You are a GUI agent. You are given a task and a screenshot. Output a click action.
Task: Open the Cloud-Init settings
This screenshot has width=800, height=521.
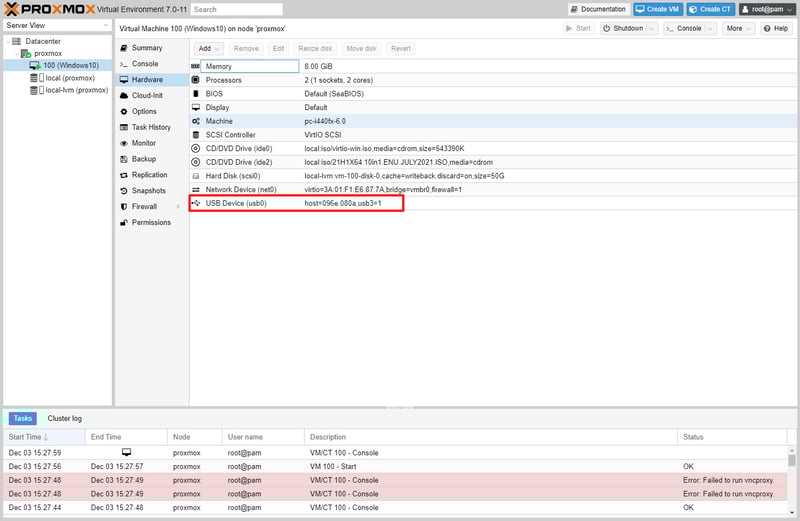point(146,95)
